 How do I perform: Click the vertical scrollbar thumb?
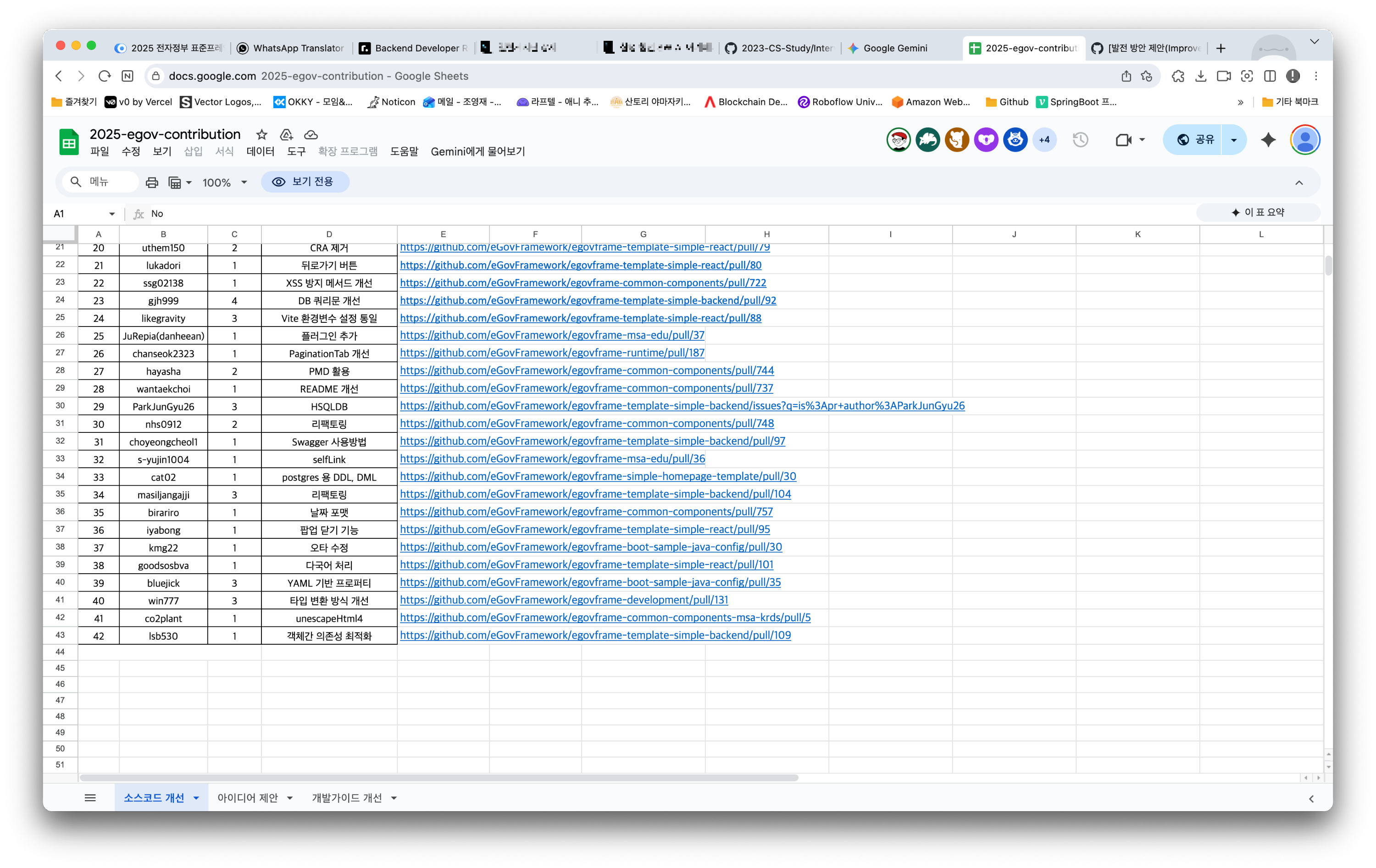tap(1328, 265)
